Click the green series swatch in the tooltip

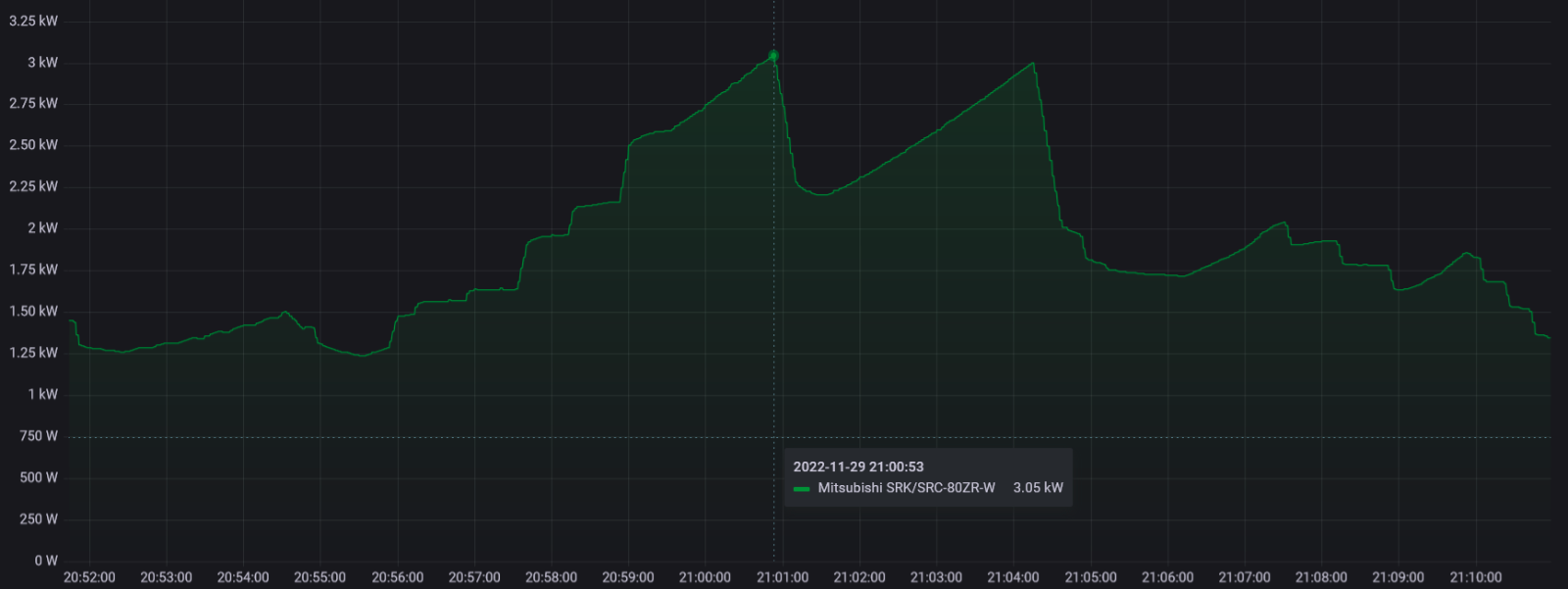pos(802,488)
